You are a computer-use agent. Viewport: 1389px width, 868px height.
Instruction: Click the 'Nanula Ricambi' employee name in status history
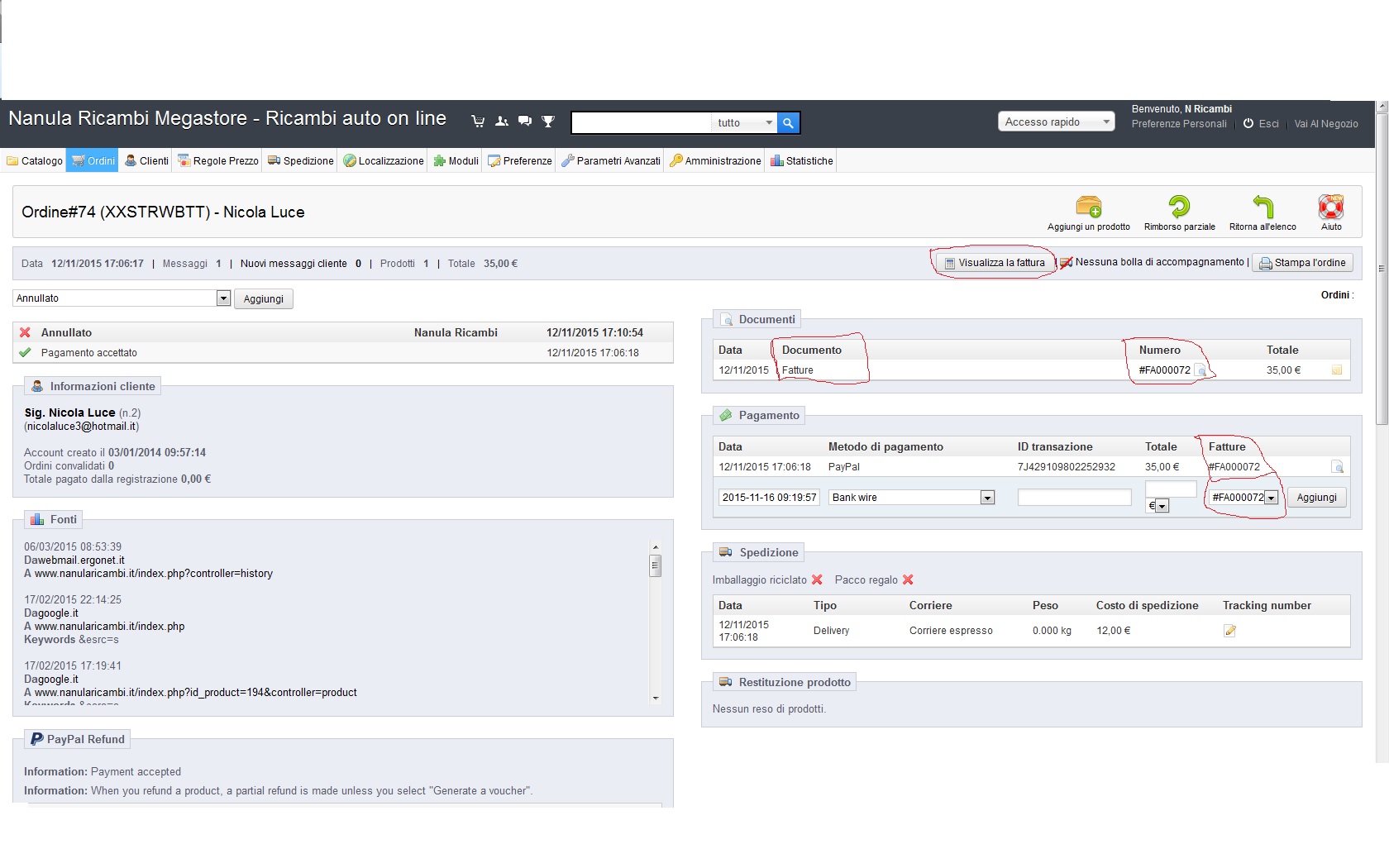point(456,333)
